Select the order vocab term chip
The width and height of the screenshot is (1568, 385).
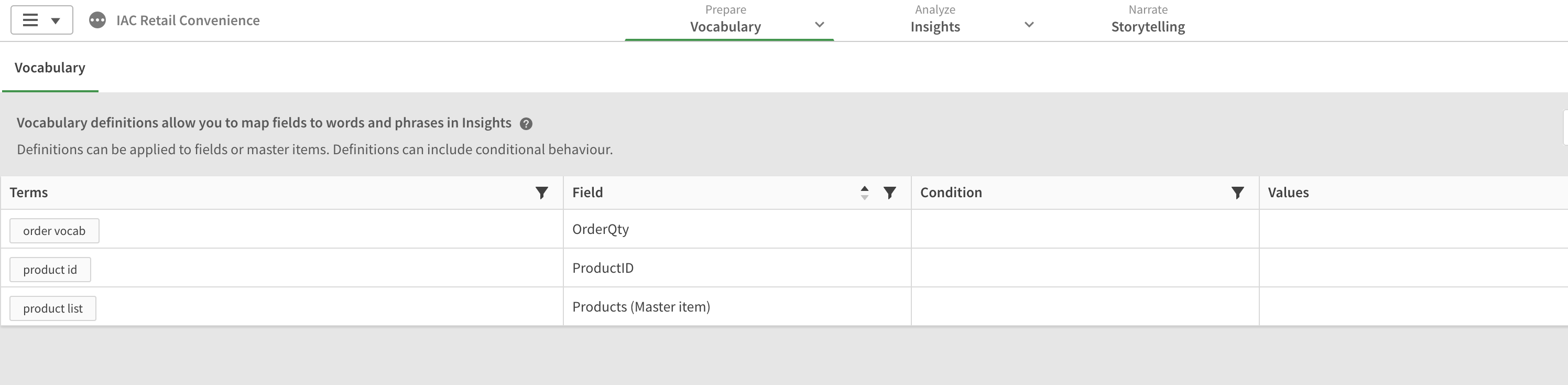click(54, 231)
